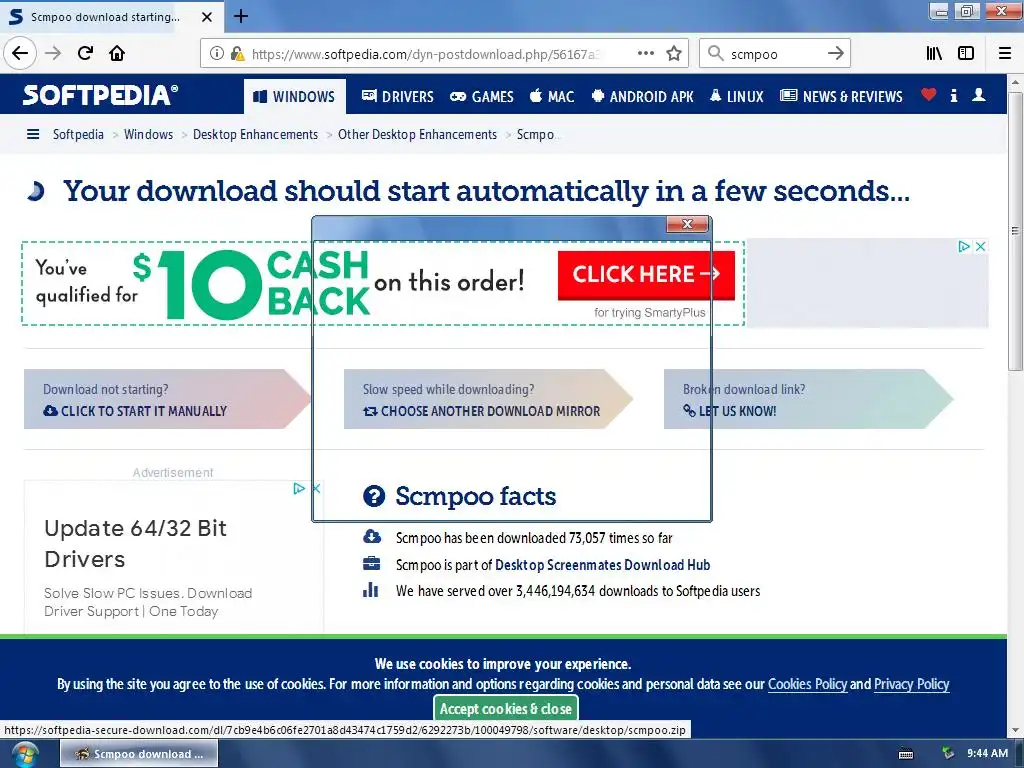Close the Scmpoo download tab
The width and height of the screenshot is (1024, 768).
point(206,17)
